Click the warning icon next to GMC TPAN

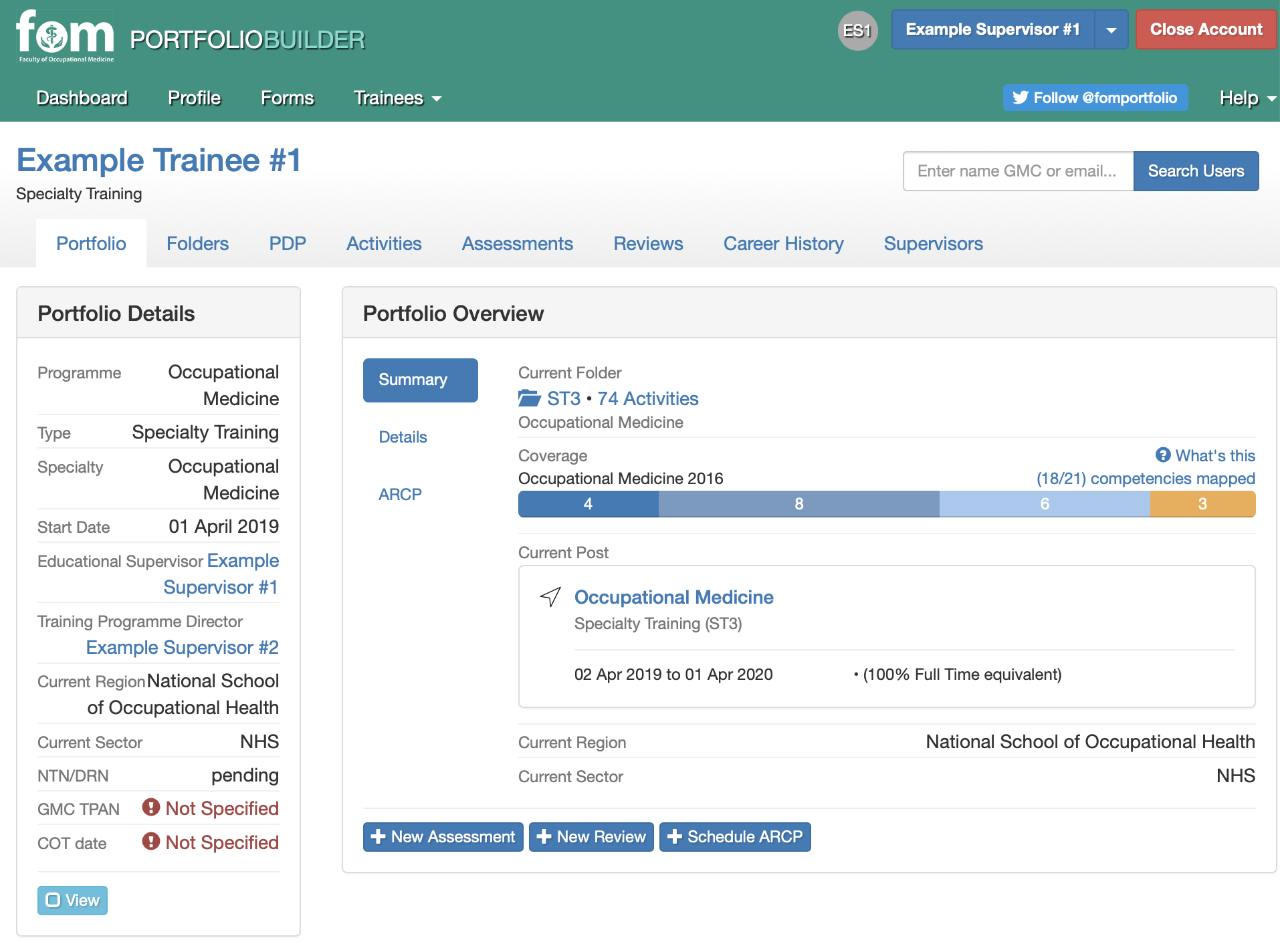point(151,808)
